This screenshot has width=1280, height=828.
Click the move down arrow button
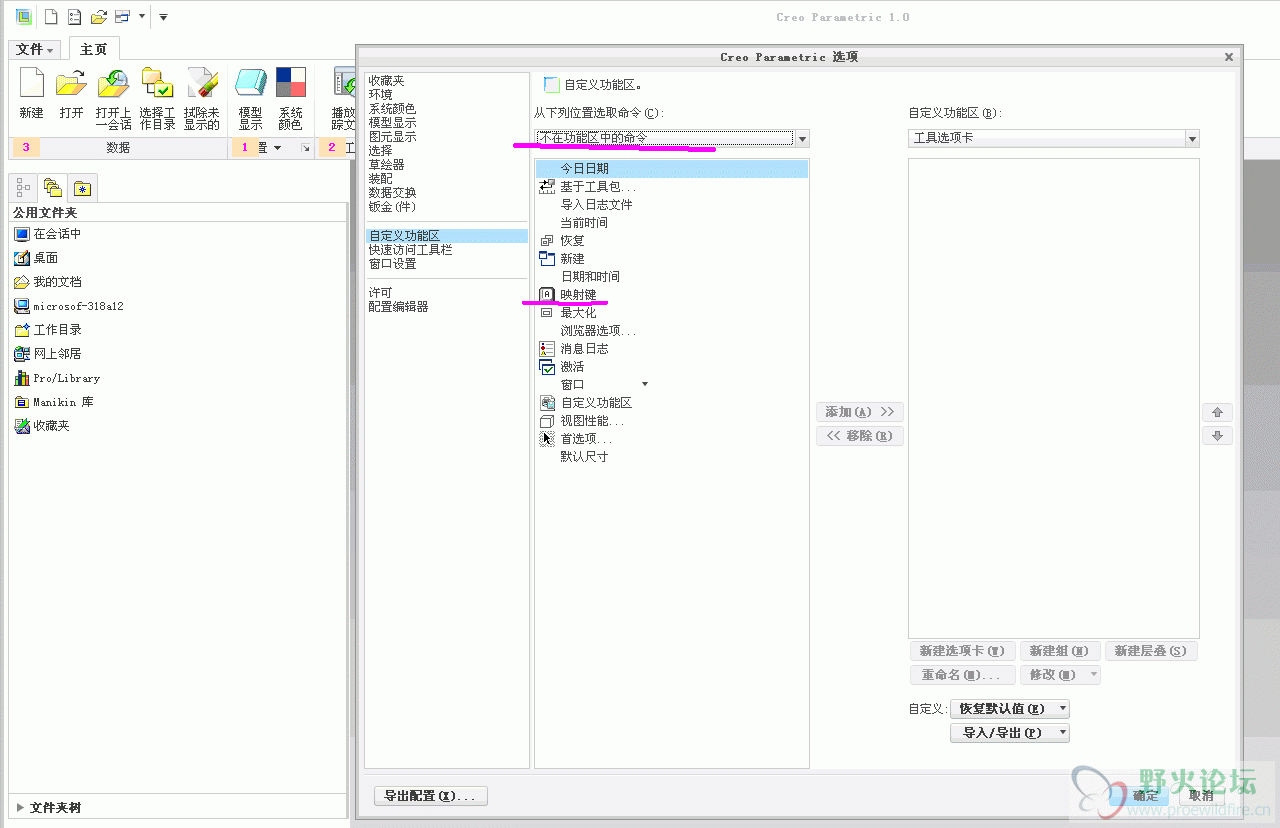pos(1217,436)
